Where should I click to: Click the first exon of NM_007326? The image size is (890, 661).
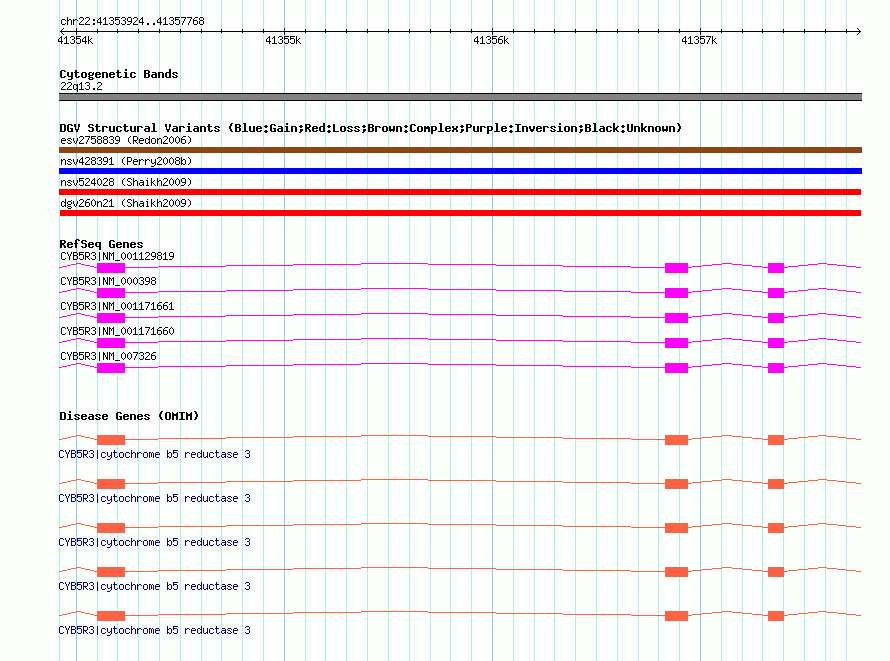111,368
